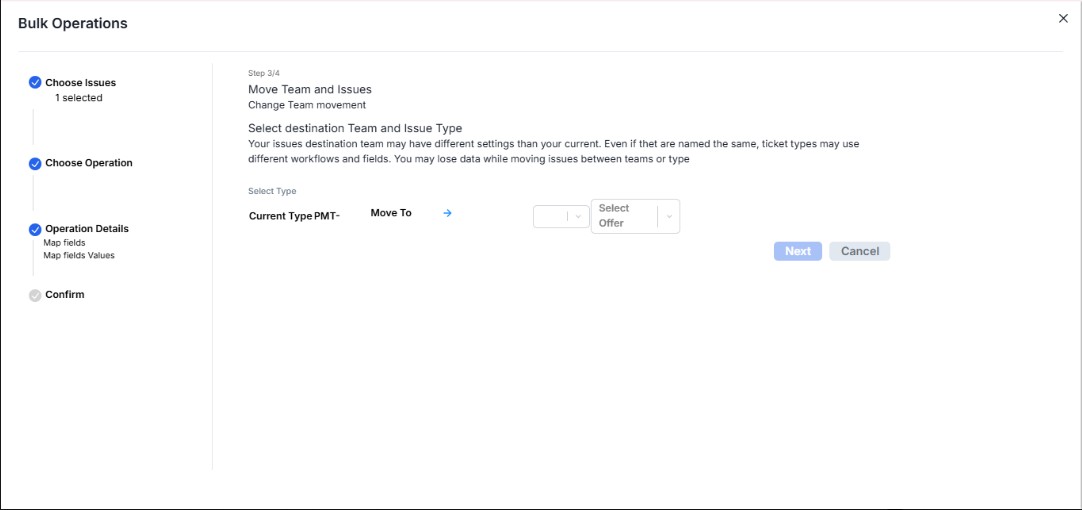Click the '1 selected' text
The width and height of the screenshot is (1082, 510).
click(79, 98)
